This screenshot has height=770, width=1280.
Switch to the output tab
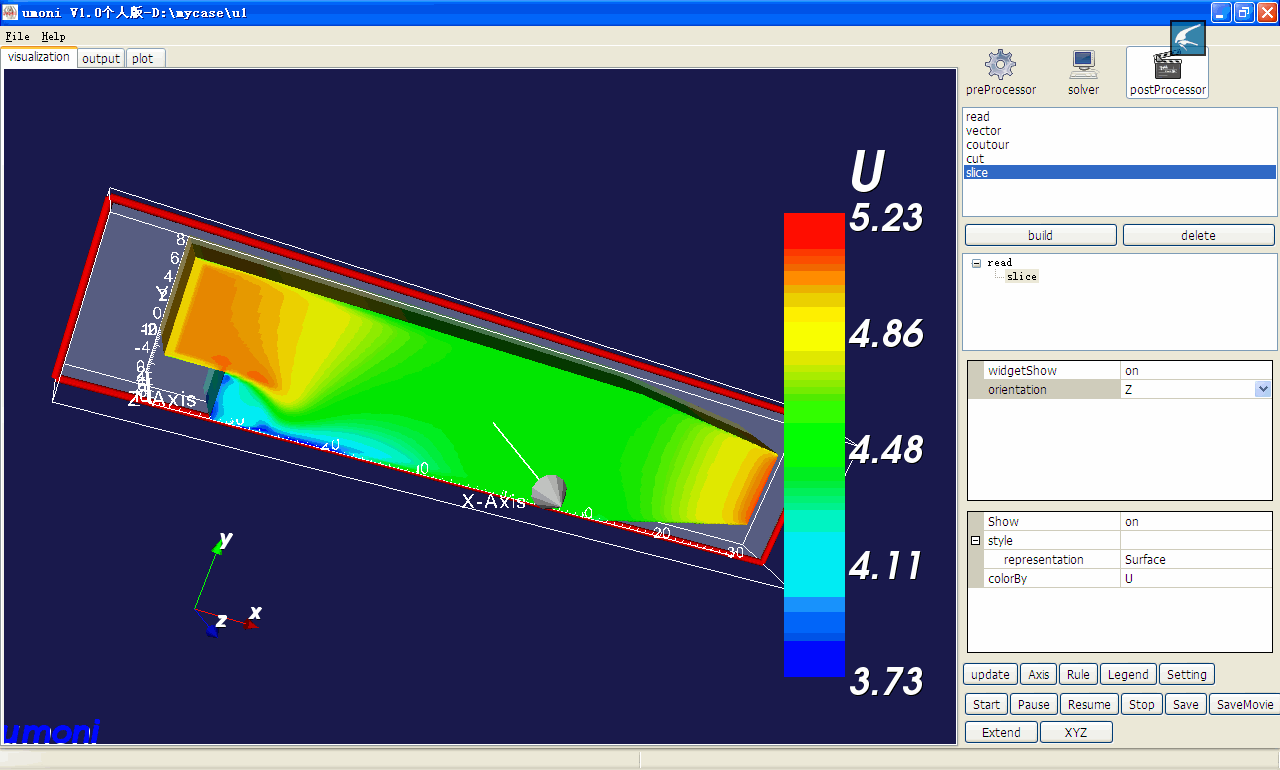pos(101,58)
